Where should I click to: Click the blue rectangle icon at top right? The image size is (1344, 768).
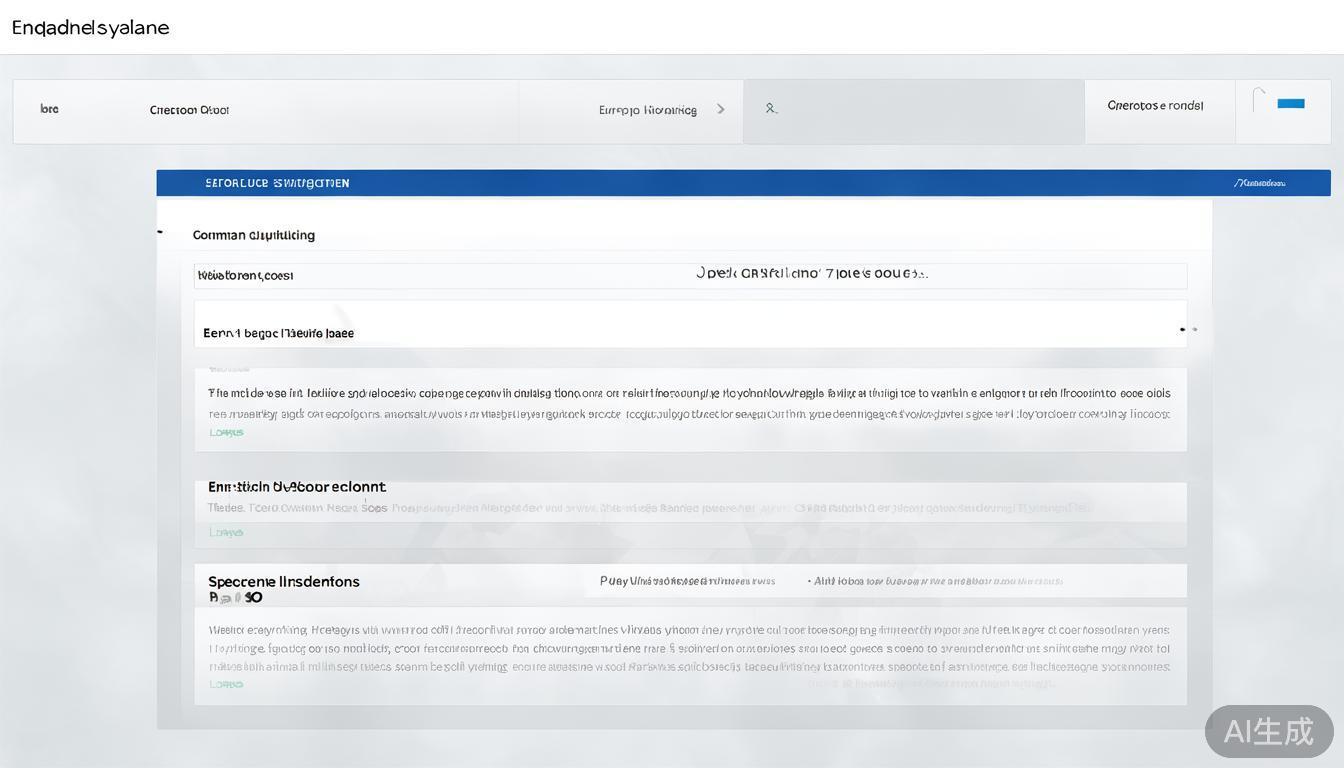click(x=1291, y=103)
